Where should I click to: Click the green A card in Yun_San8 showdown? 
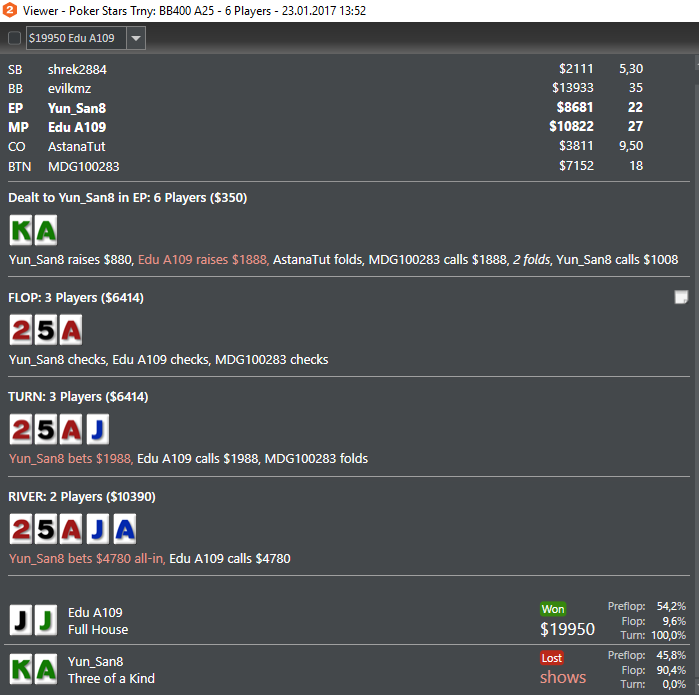(46, 669)
